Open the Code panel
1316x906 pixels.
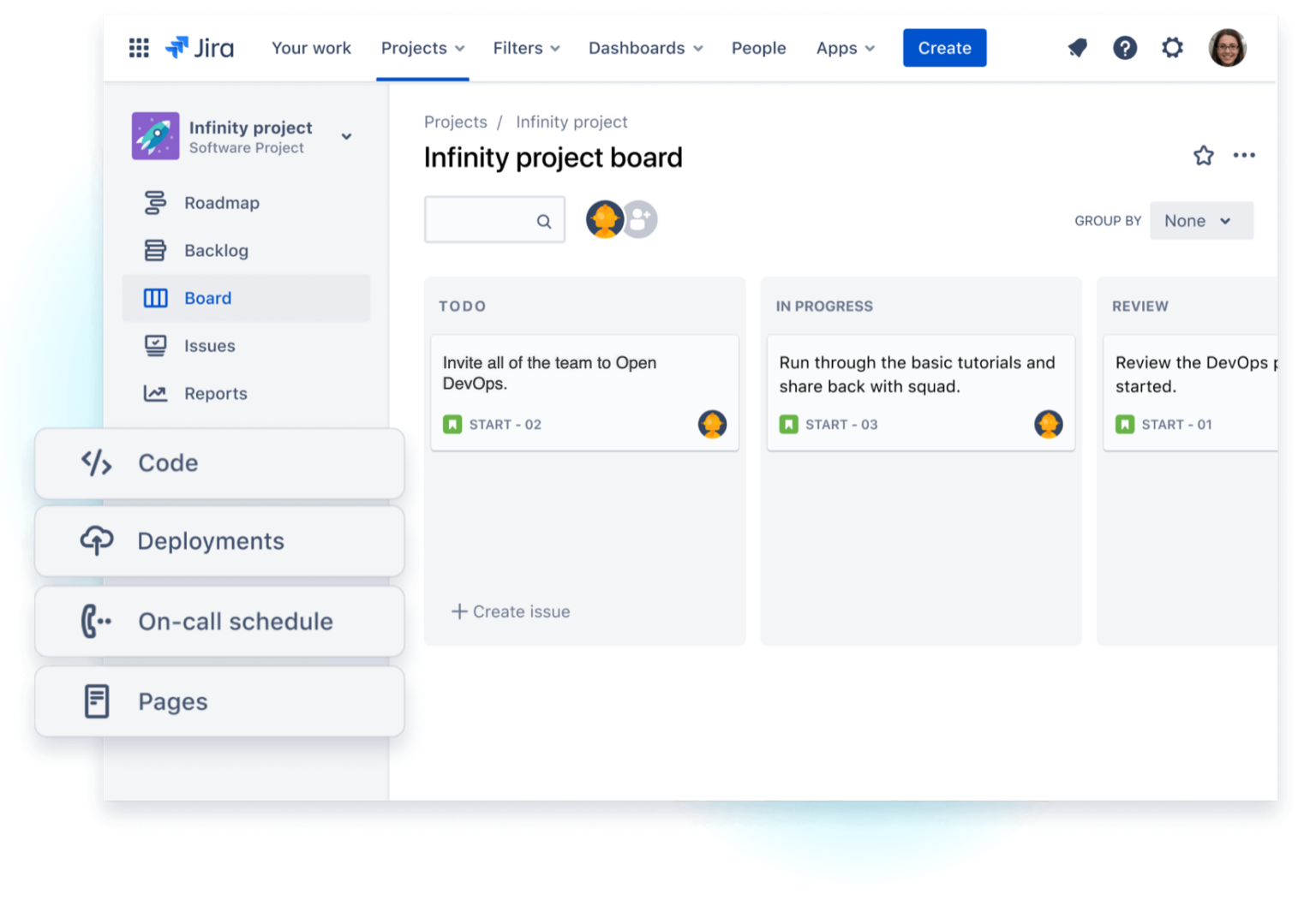(x=168, y=462)
